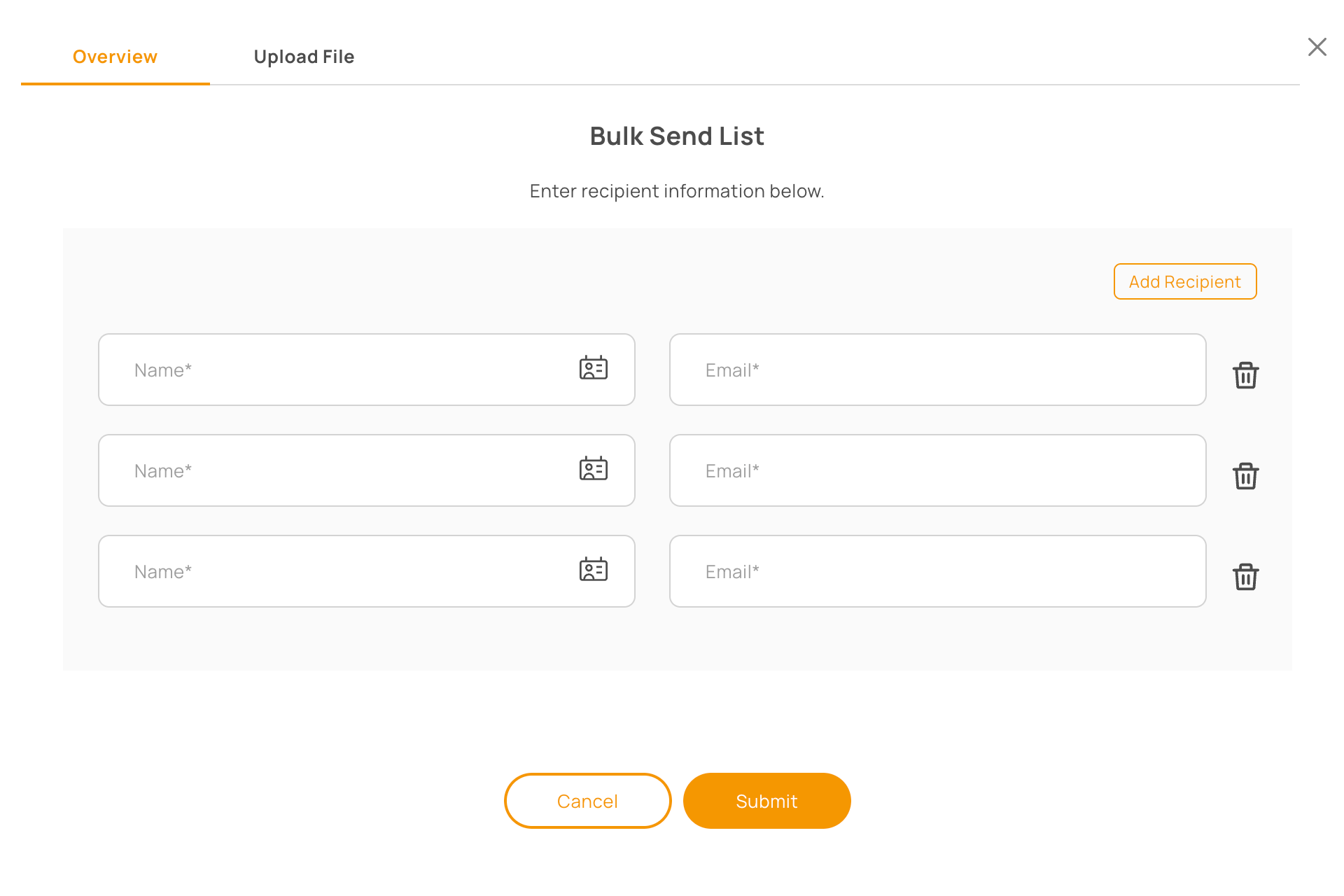
Task: Focus the second row Email input
Action: click(x=937, y=470)
